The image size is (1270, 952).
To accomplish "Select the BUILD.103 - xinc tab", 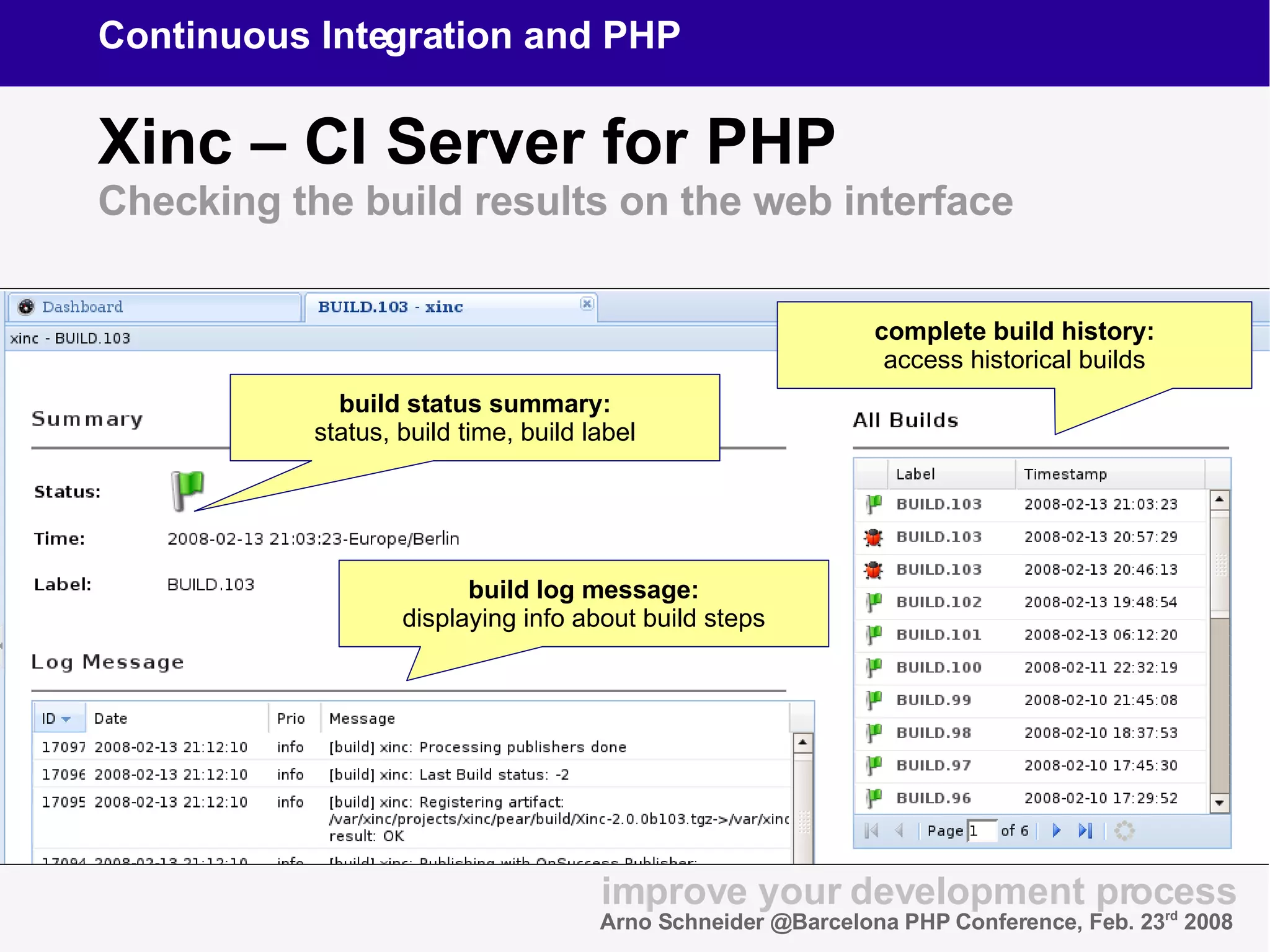I will pos(390,307).
